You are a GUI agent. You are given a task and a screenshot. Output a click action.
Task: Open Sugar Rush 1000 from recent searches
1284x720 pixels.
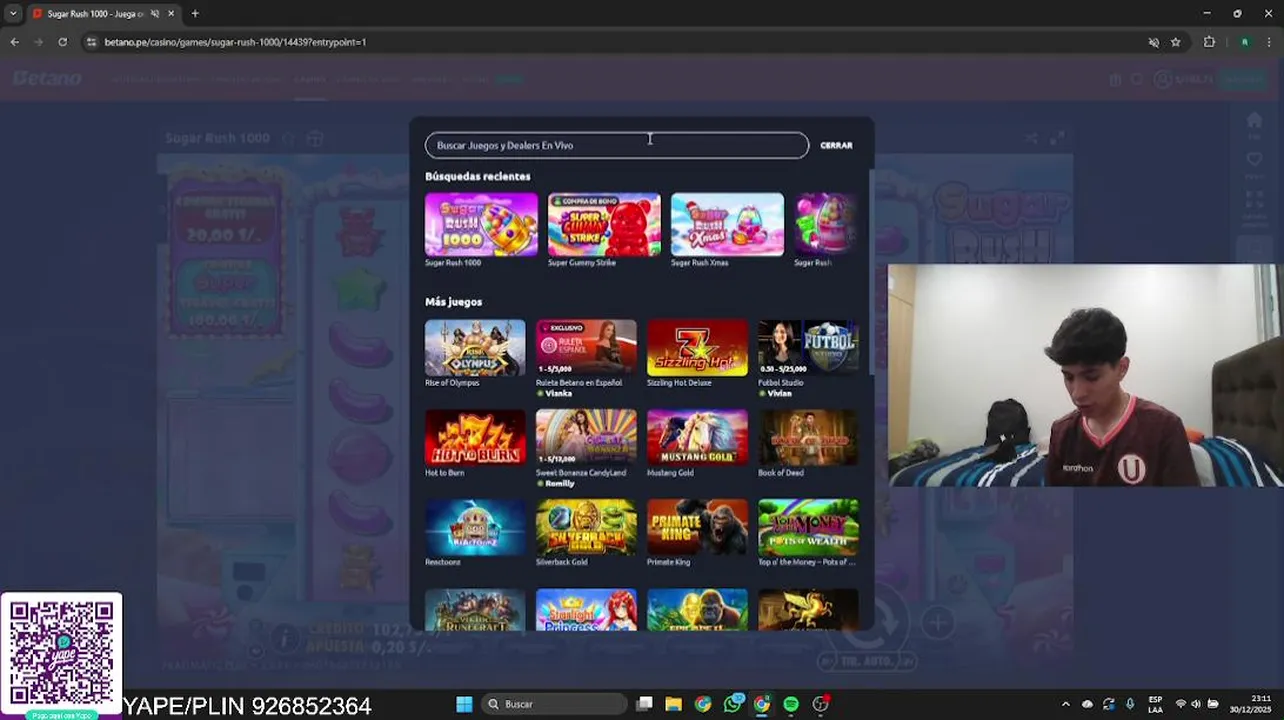481,224
